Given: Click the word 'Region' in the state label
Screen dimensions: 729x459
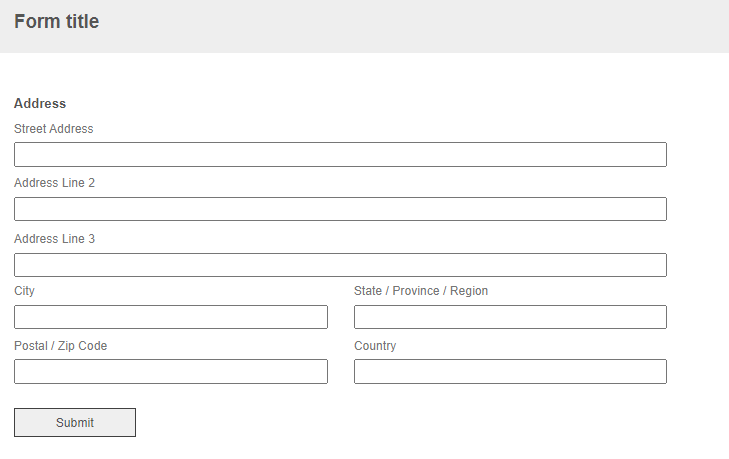Looking at the screenshot, I should 469,291.
